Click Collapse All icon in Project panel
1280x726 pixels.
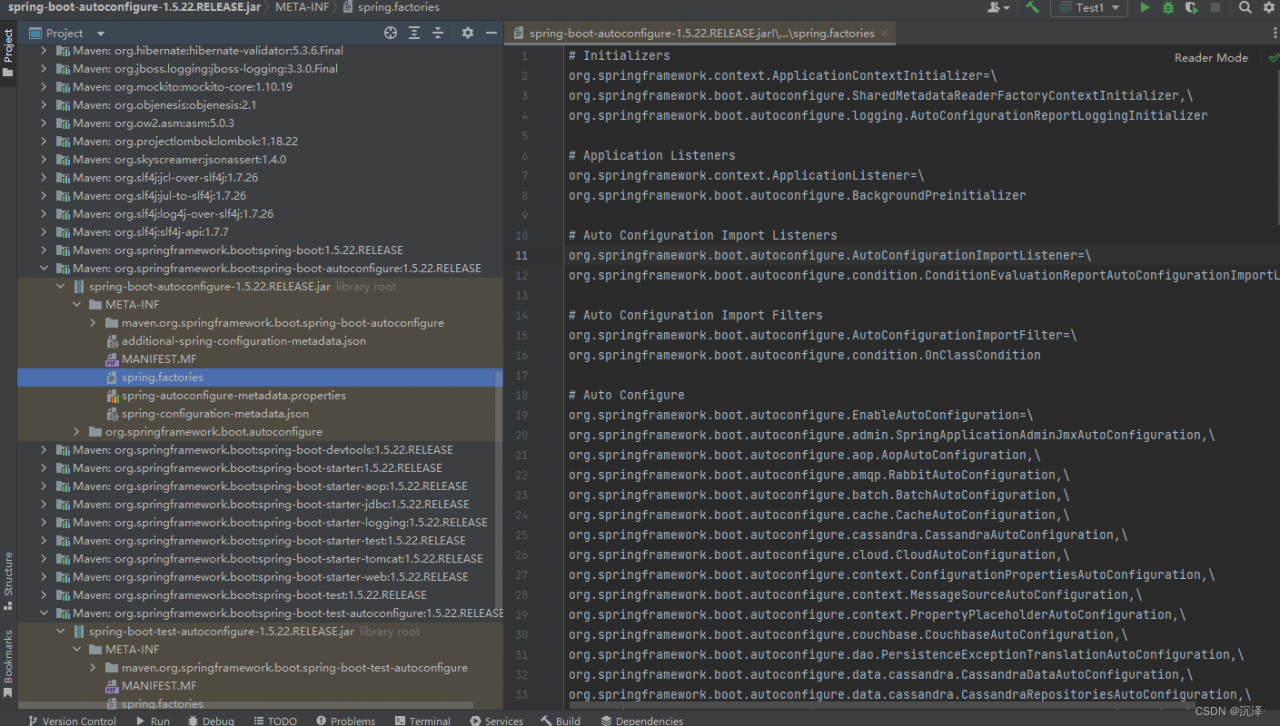pos(438,33)
